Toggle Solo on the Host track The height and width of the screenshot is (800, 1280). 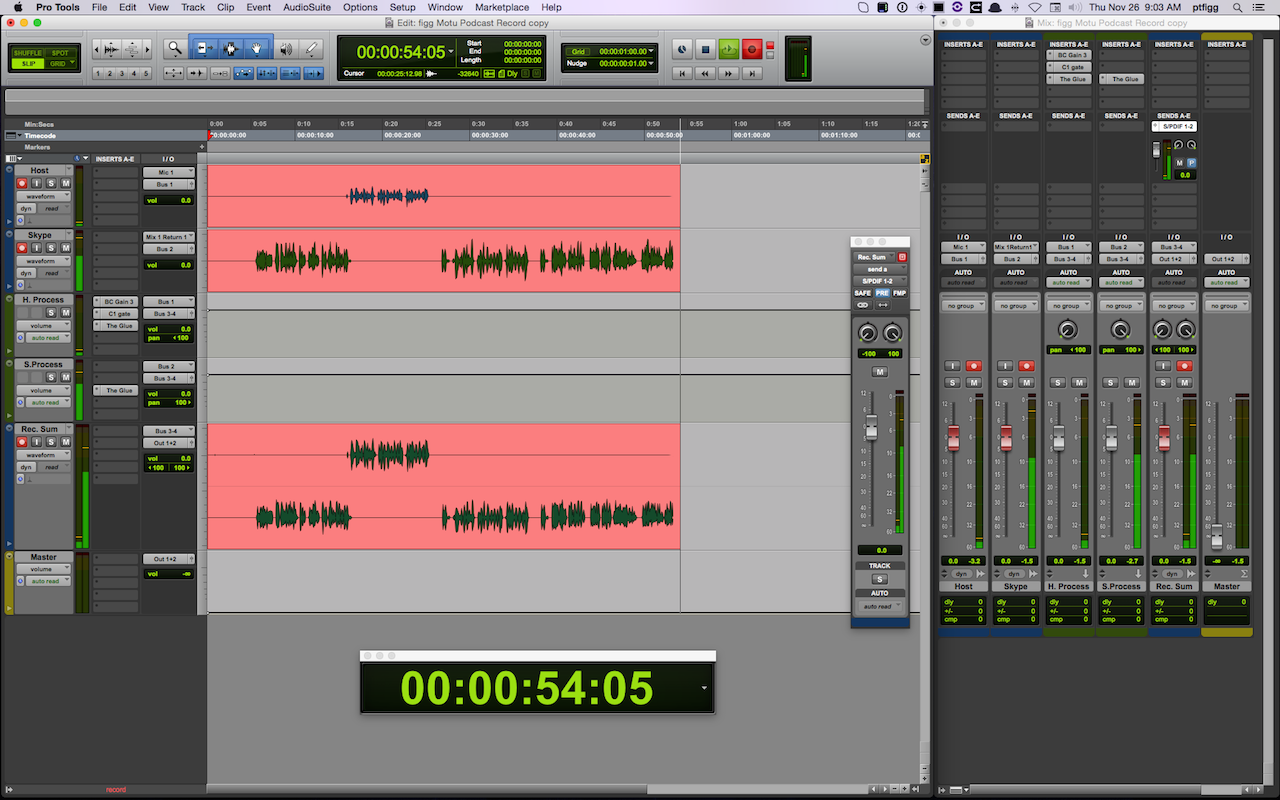[52, 183]
